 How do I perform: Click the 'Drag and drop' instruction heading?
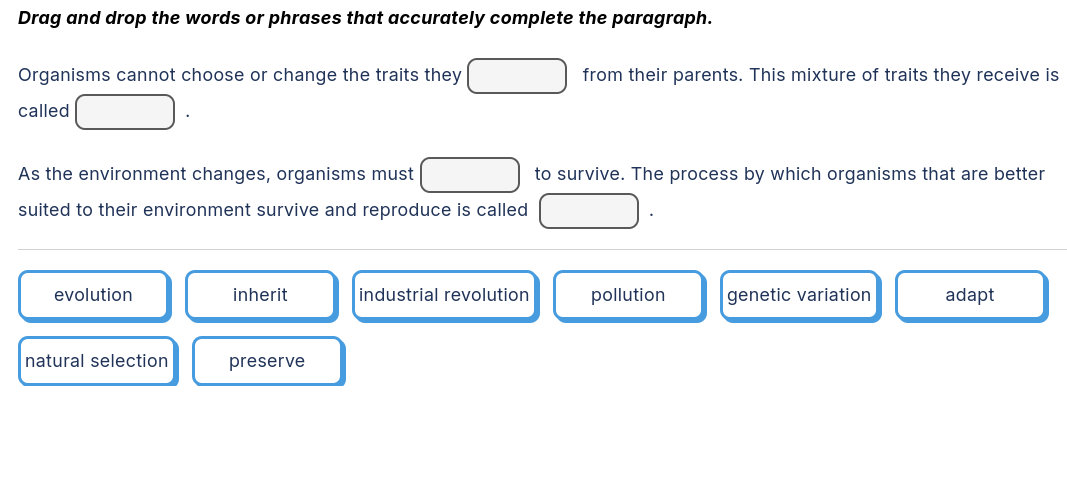(365, 19)
